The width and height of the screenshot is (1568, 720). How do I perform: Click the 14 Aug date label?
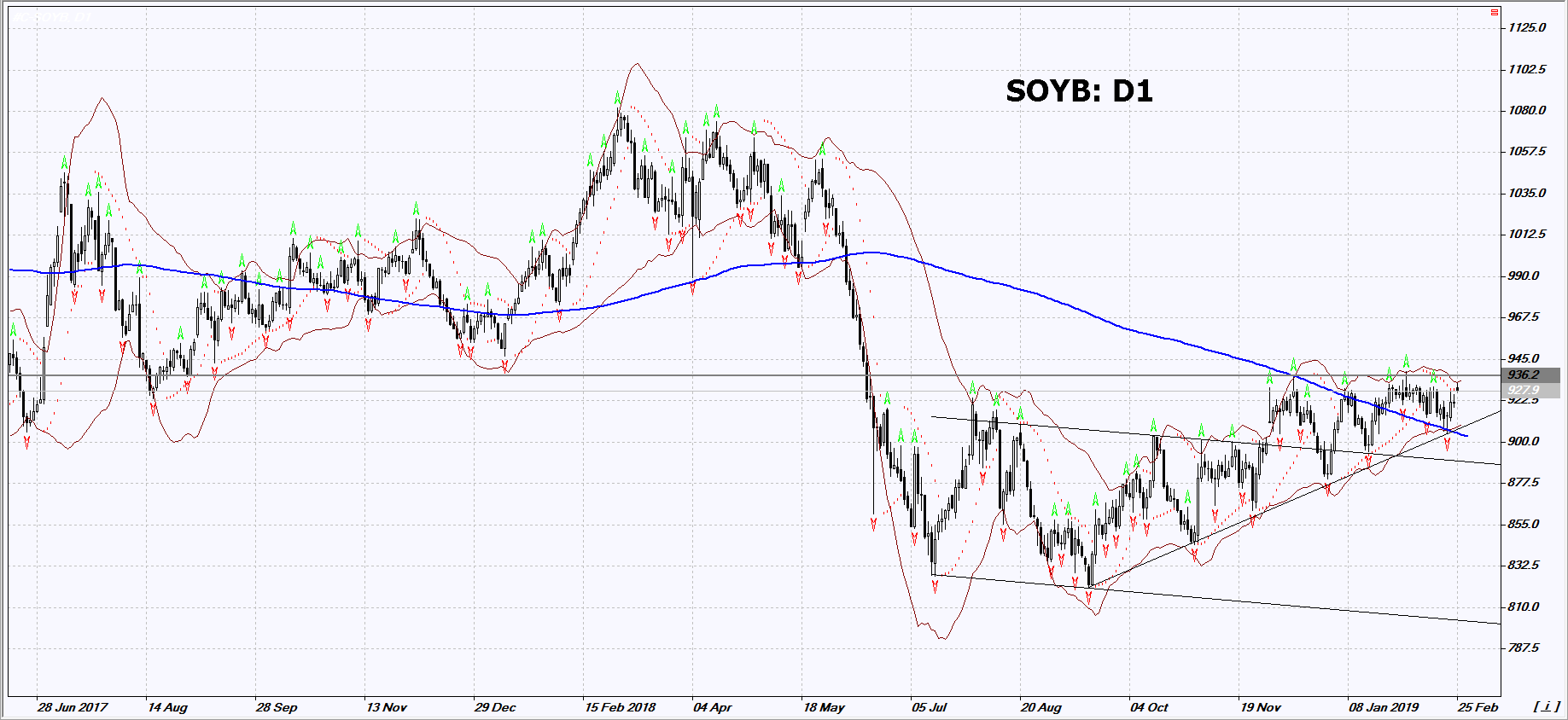coord(167,707)
